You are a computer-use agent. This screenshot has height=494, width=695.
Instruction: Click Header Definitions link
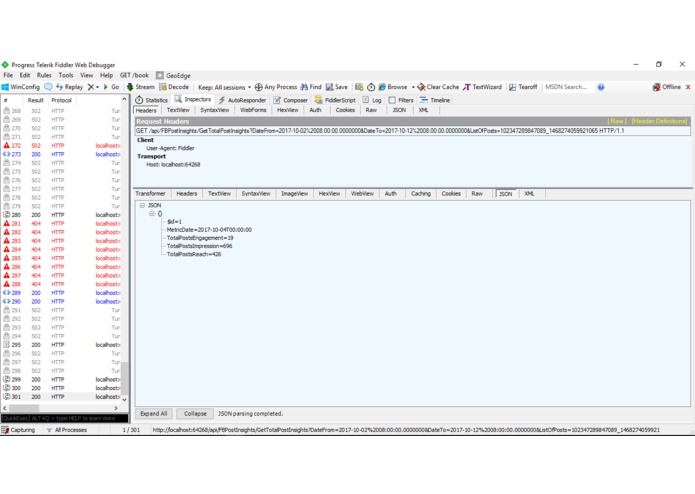[x=659, y=121]
